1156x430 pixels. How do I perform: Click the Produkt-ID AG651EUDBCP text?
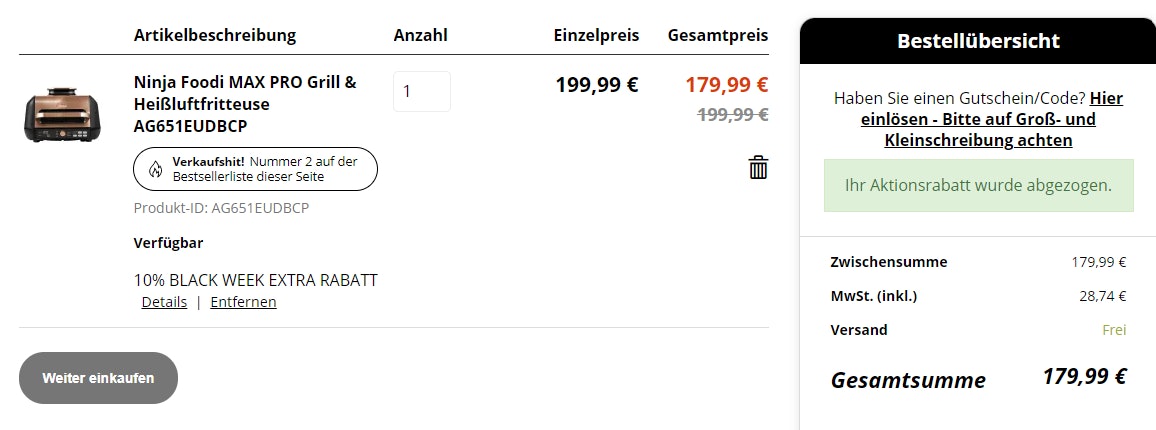pos(221,208)
